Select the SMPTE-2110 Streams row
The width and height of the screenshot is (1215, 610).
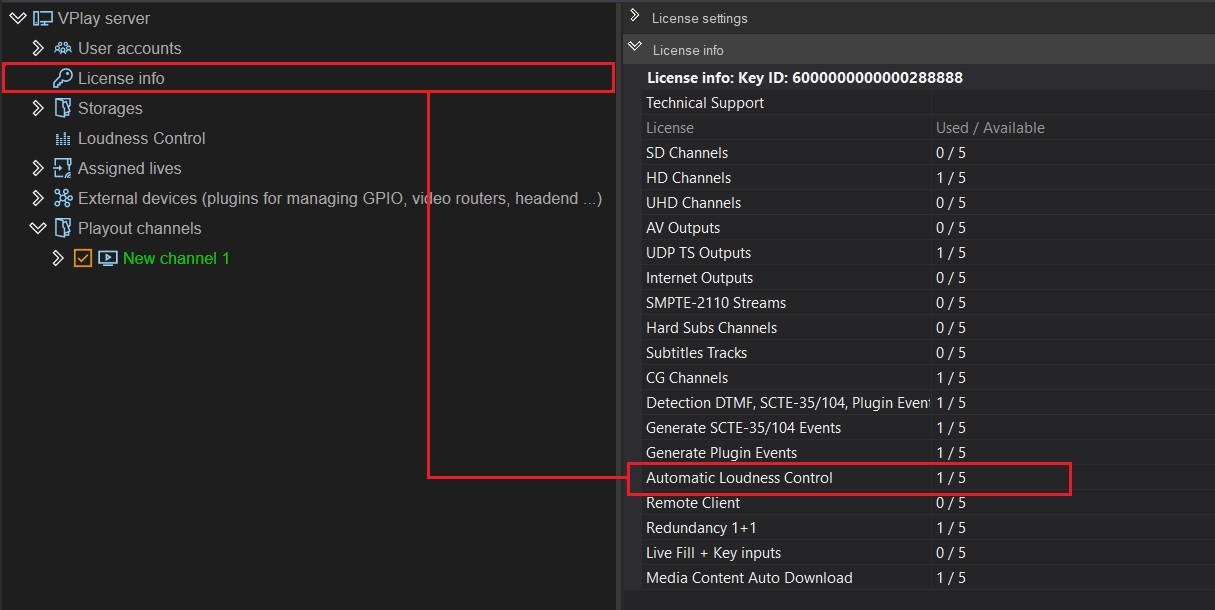tap(928, 303)
